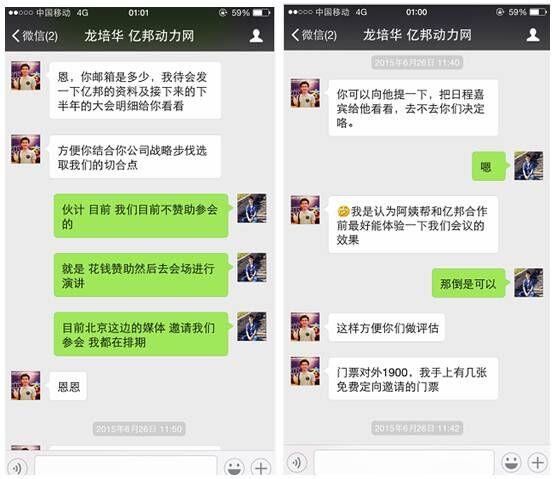The width and height of the screenshot is (552, 479).
Task: Select message starting 方便你结合你公司战略
Action: pos(135,157)
